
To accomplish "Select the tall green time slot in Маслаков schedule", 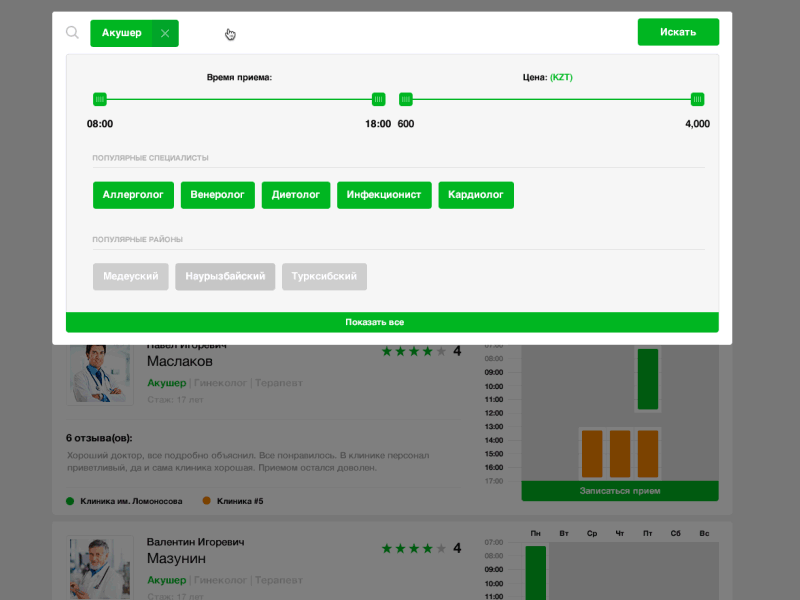I will 648,379.
